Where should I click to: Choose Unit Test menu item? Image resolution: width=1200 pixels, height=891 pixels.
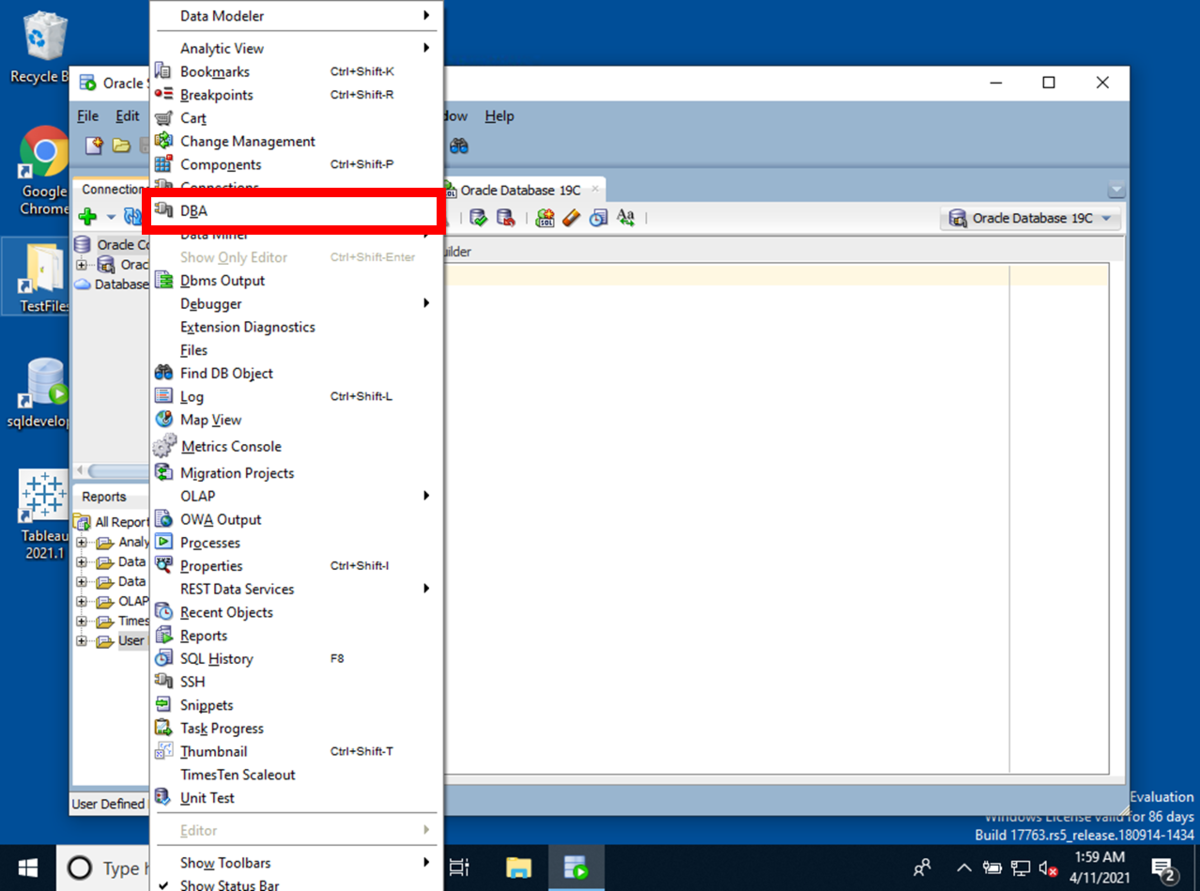(x=296, y=798)
